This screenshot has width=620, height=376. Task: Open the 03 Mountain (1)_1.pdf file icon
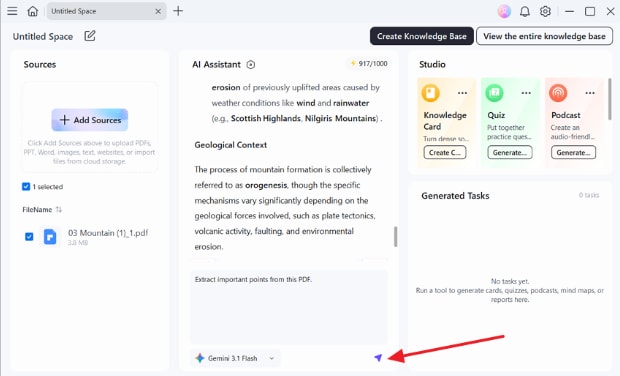tap(50, 237)
